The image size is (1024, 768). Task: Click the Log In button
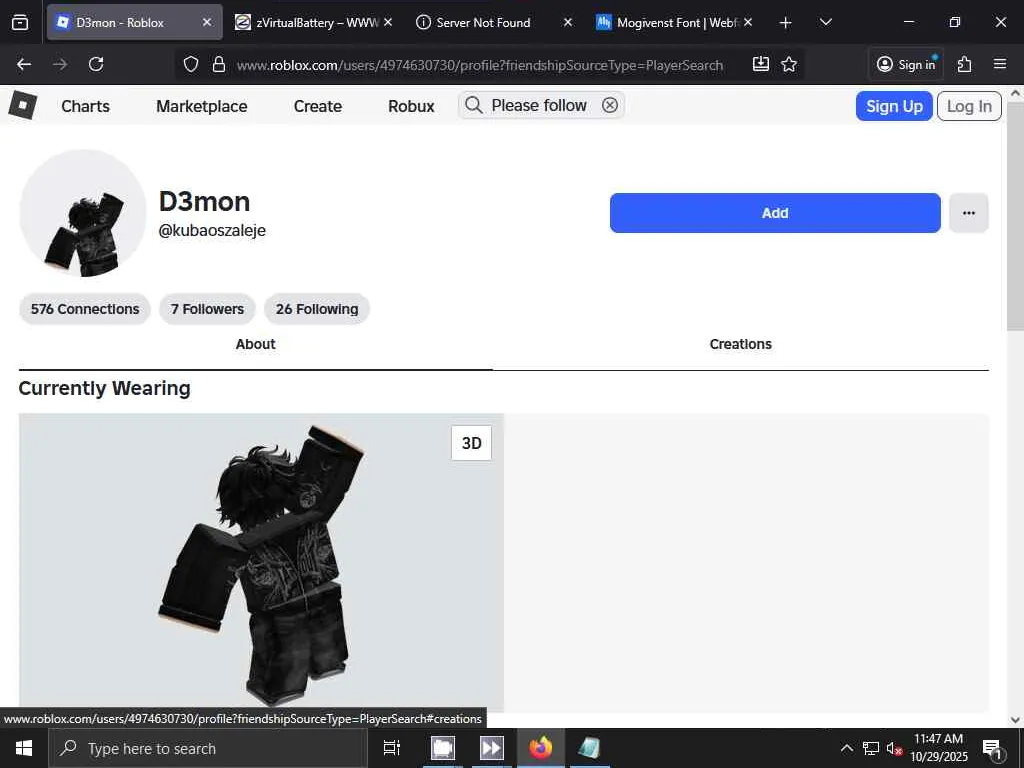click(969, 106)
